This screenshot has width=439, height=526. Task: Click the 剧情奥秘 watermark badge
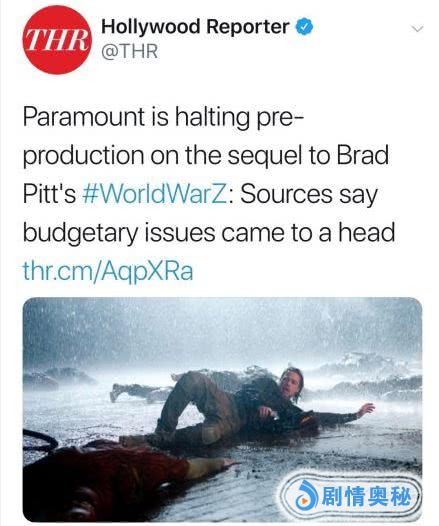[x=351, y=497]
